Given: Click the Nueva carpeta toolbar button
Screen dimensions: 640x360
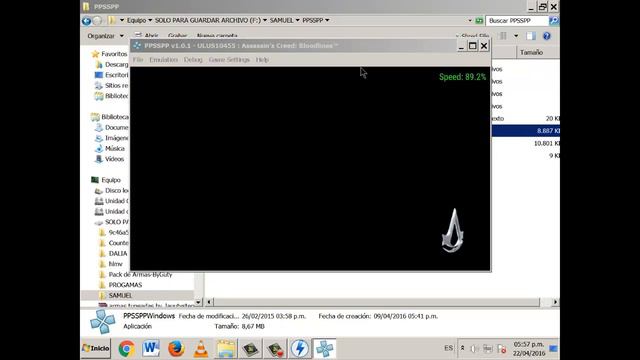Looking at the screenshot, I should (217, 36).
